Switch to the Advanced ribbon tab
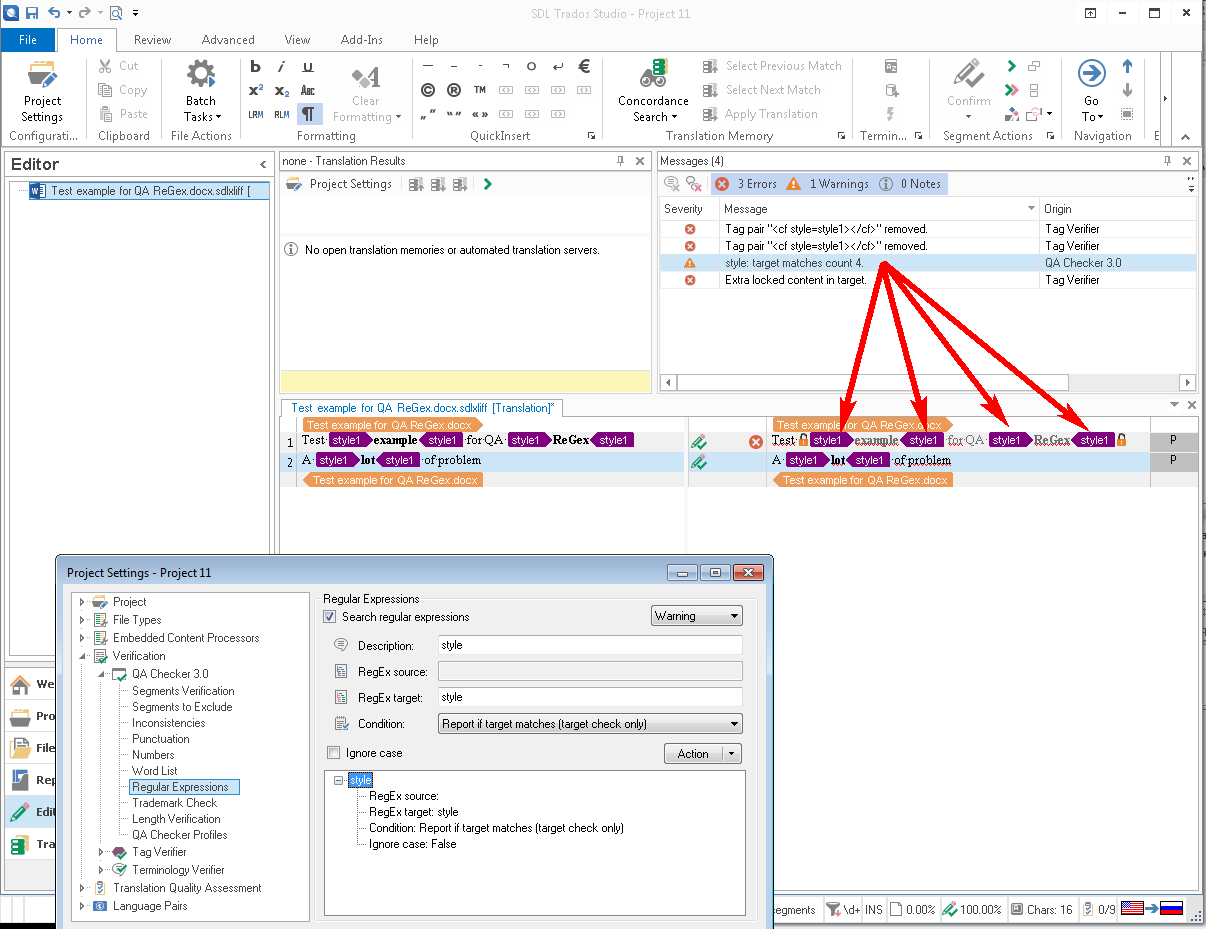This screenshot has height=929, width=1206. [x=228, y=40]
